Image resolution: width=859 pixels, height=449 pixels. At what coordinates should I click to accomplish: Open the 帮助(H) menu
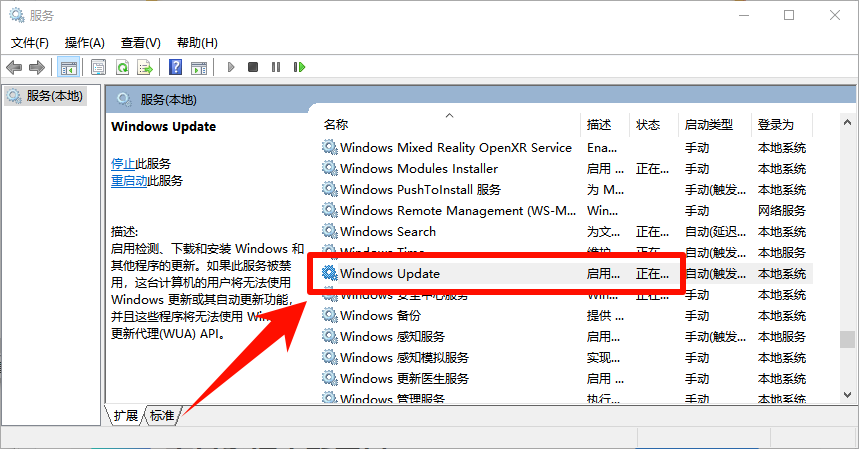(x=197, y=43)
